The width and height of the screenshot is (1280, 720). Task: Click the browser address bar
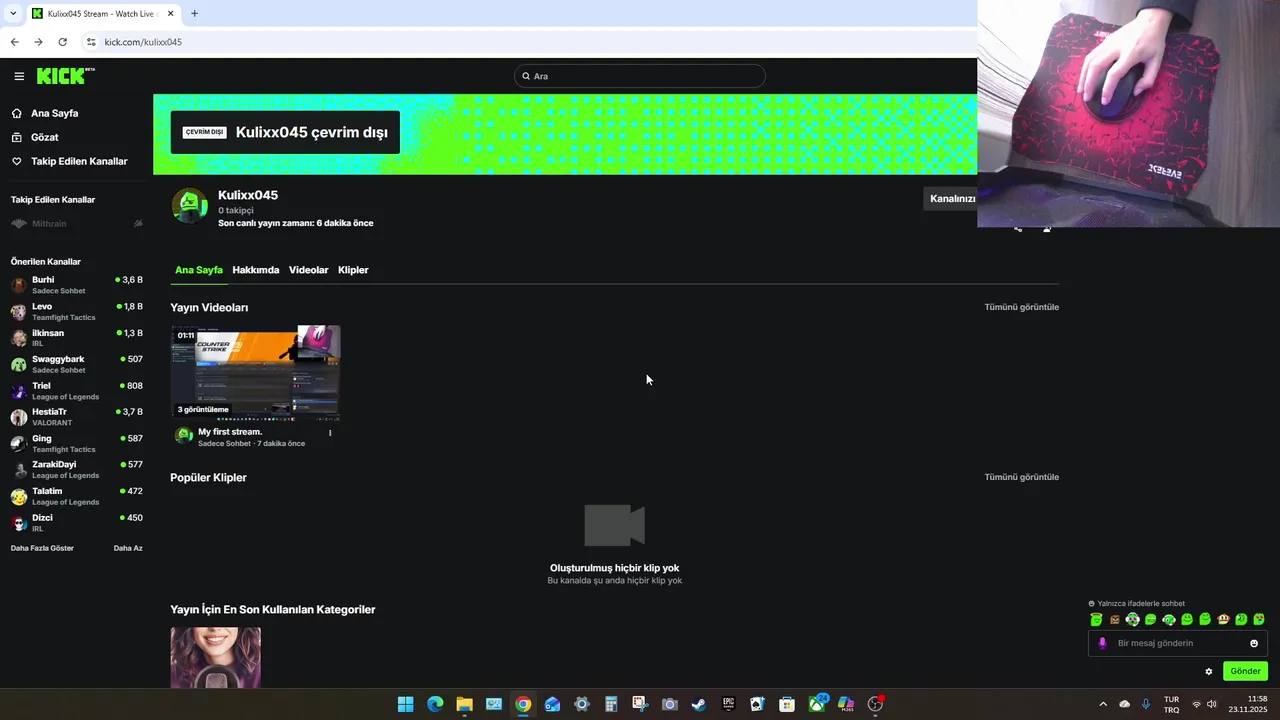(530, 42)
